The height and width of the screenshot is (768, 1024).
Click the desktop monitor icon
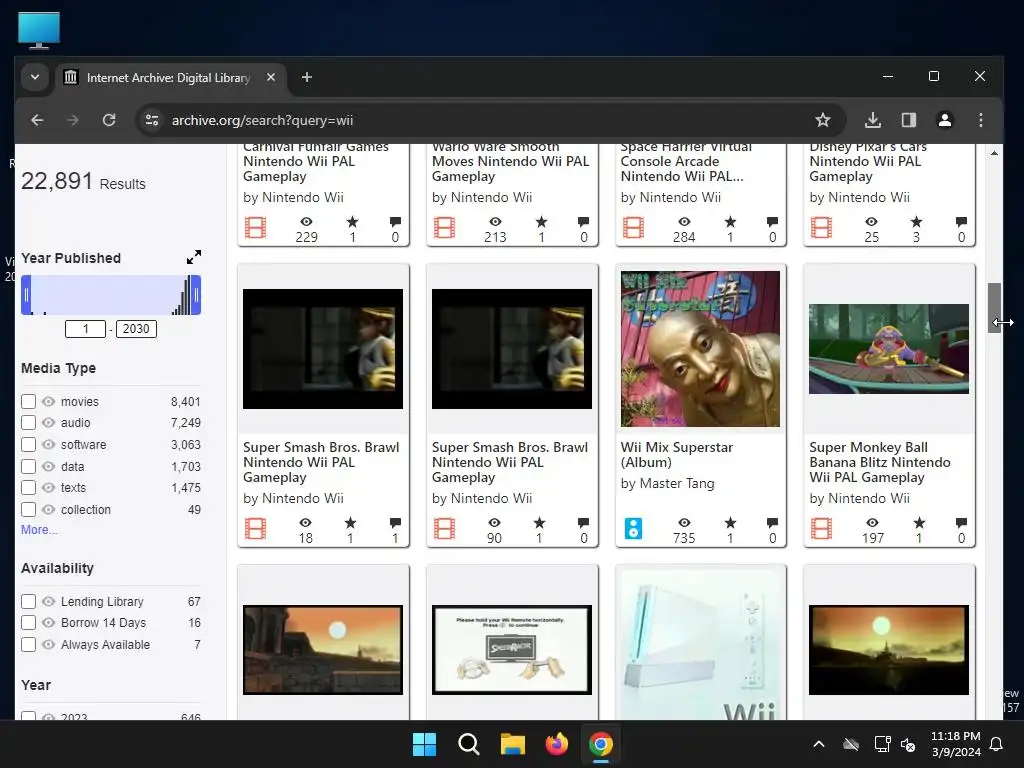pyautogui.click(x=39, y=30)
